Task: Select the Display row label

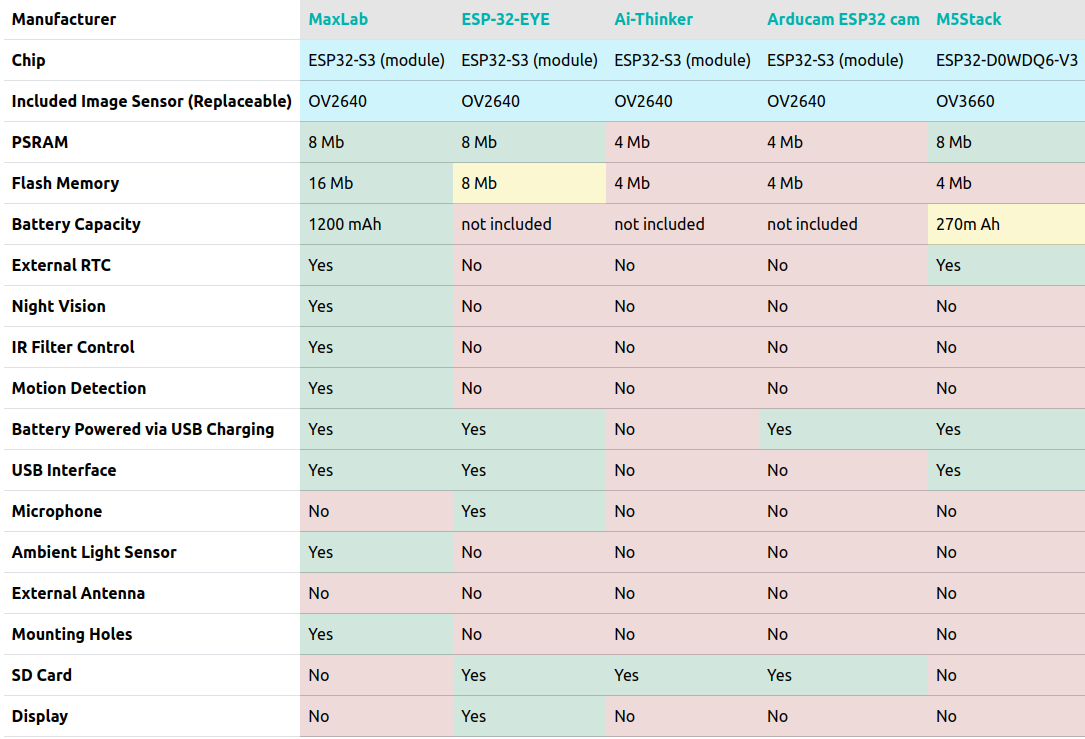Action: (x=39, y=716)
